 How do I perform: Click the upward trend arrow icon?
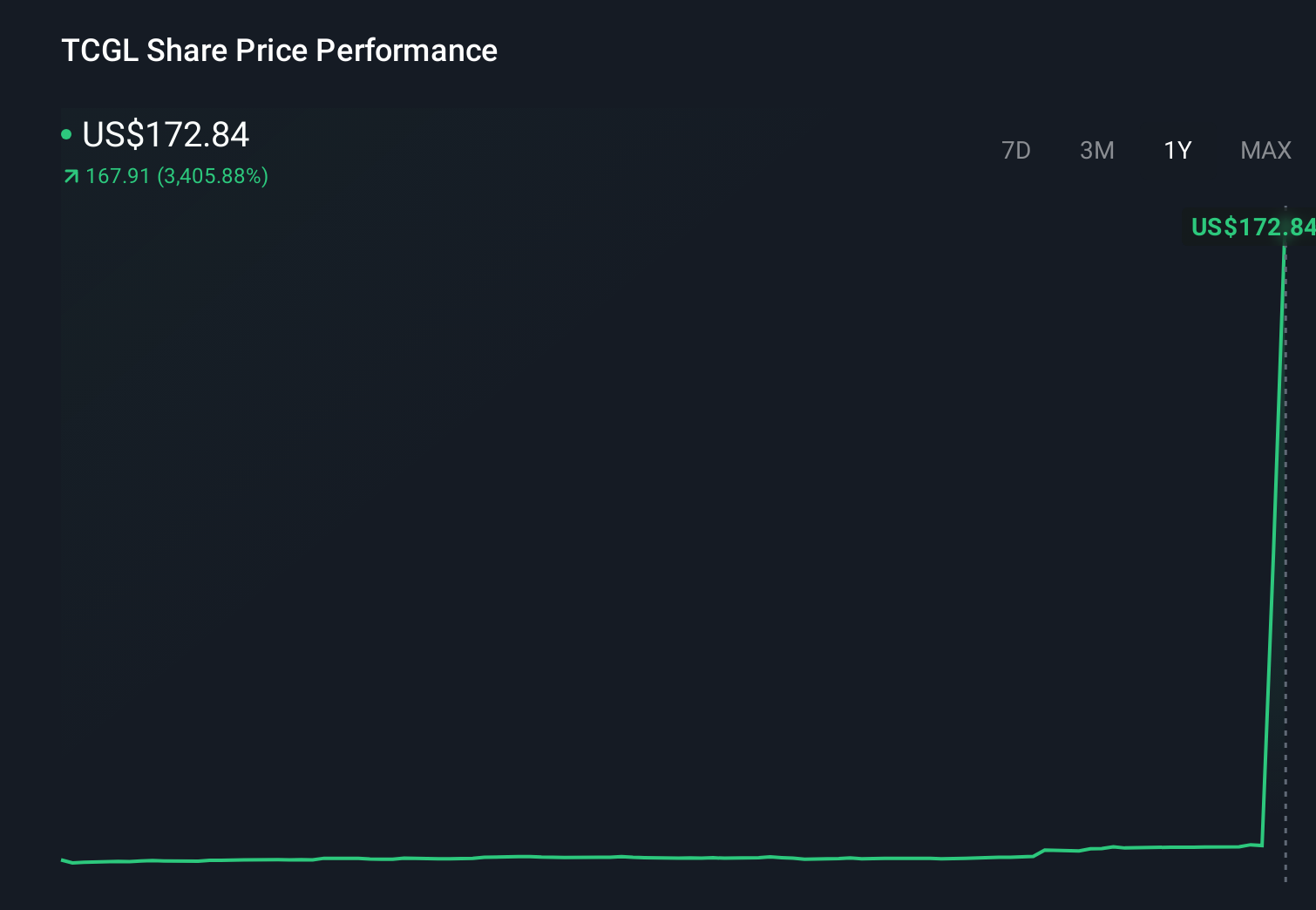[69, 176]
